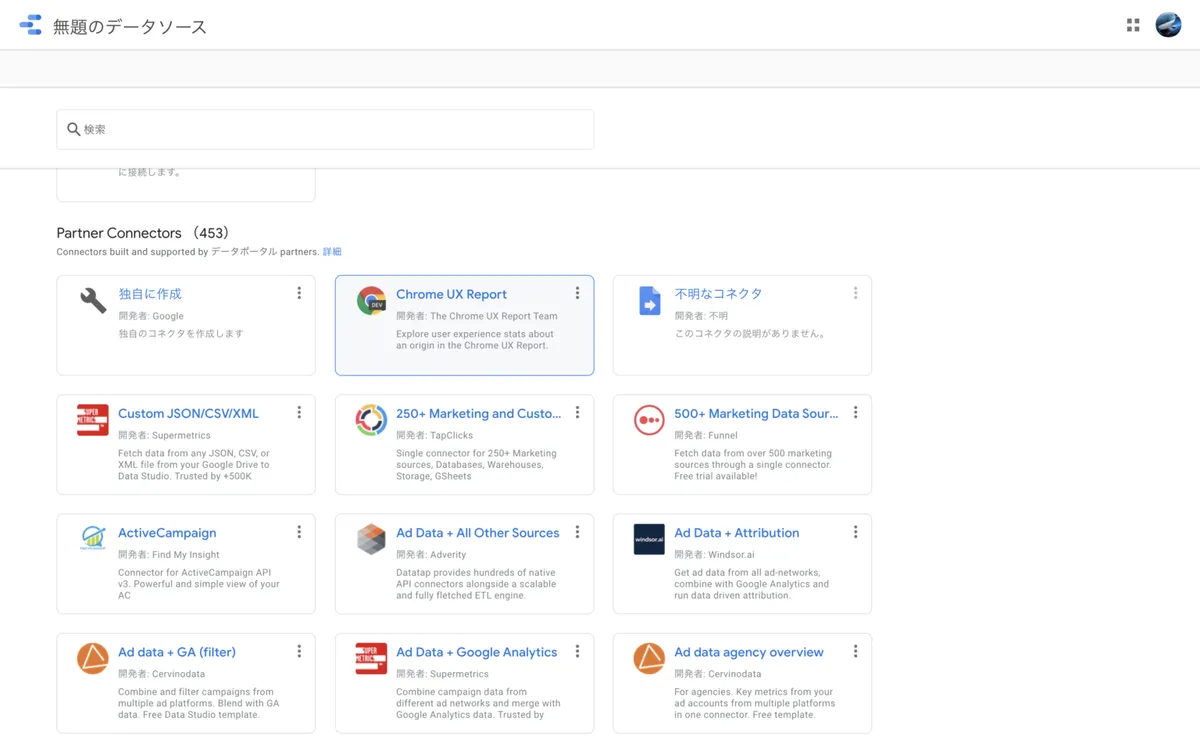Open more options menu for 独自に作成

(x=299, y=293)
